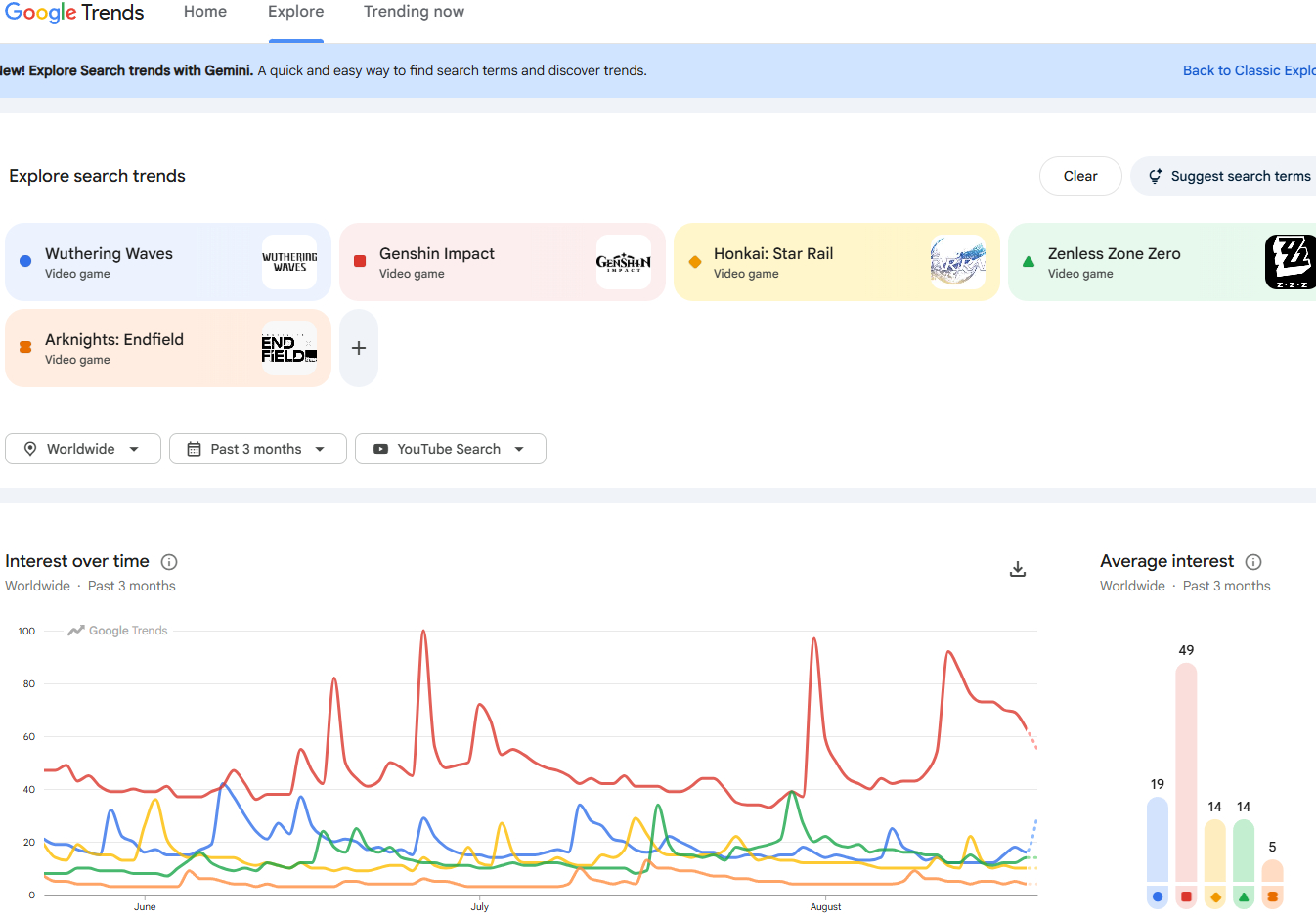Screen dimensions: 1316x918
Task: Open the YouTube Search source dropdown
Action: pos(451,449)
